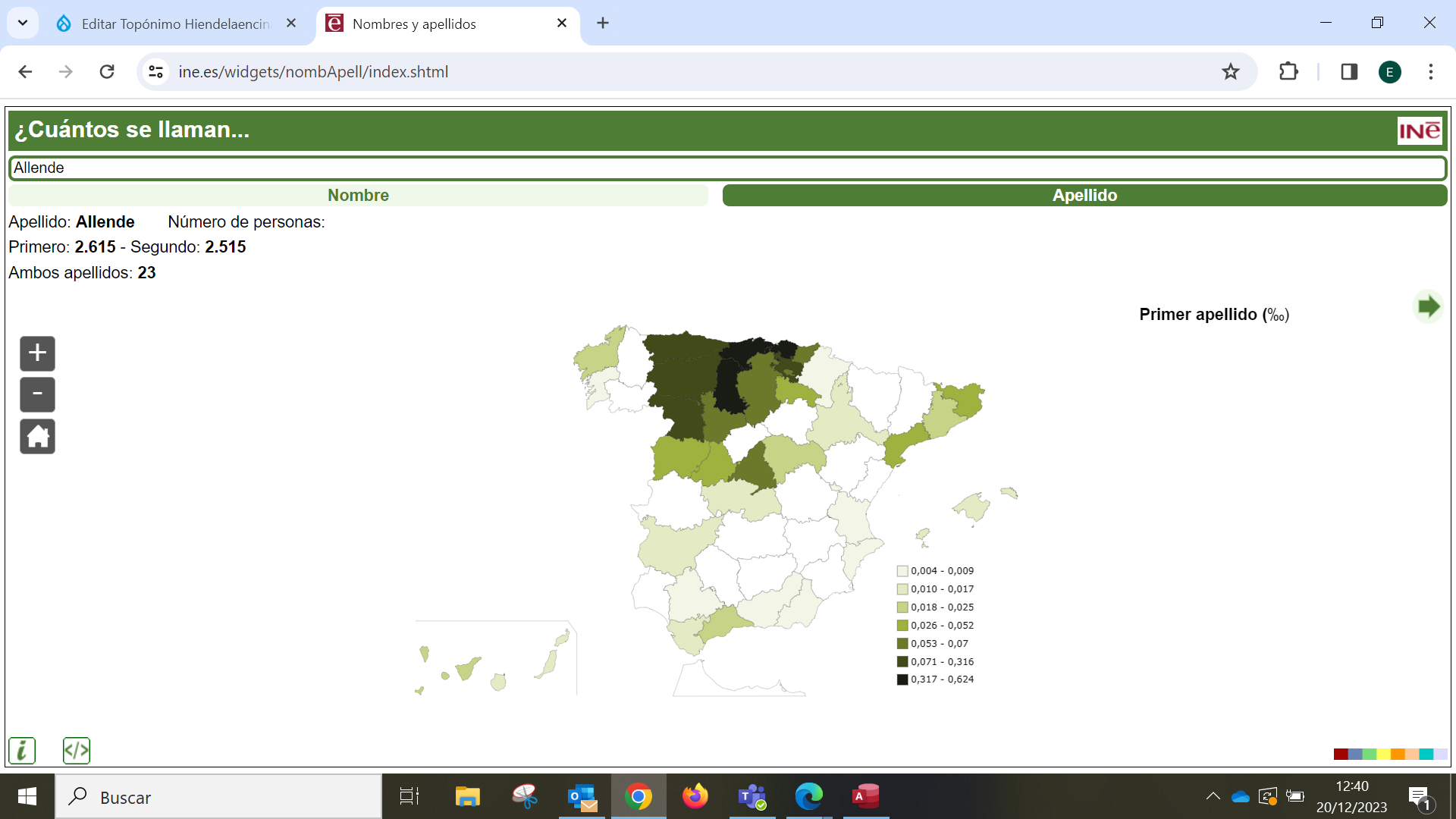
Task: Open a new browser tab
Action: click(x=603, y=24)
